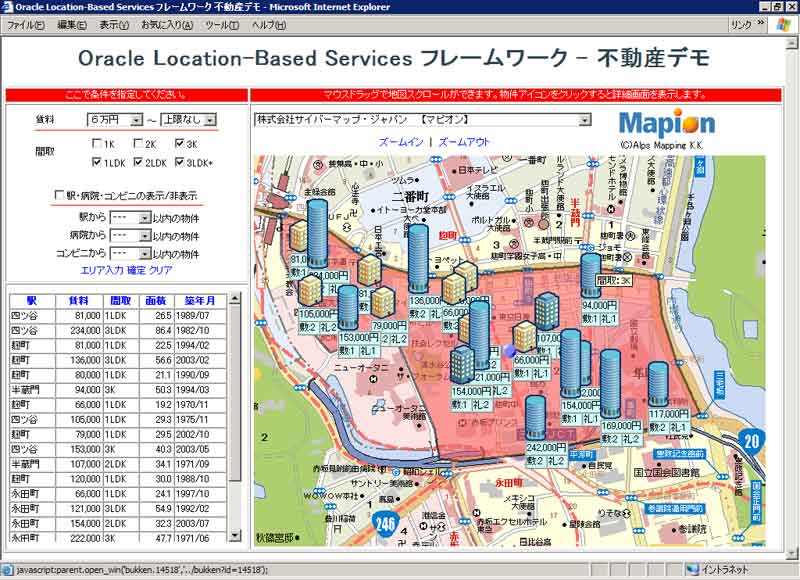Screen dimensions: 800x580
Task: Click the beige building above 66,000円 敷1 礼1
Action: click(x=524, y=337)
